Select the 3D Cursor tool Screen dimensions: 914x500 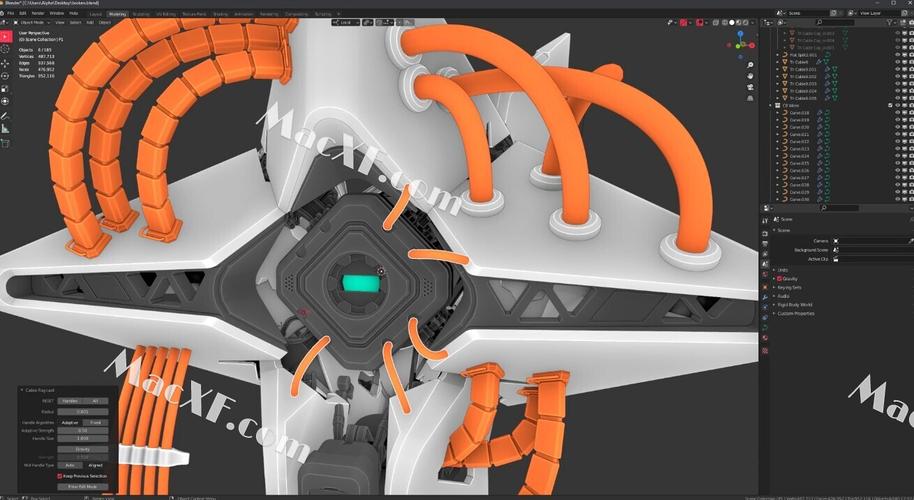(5, 50)
